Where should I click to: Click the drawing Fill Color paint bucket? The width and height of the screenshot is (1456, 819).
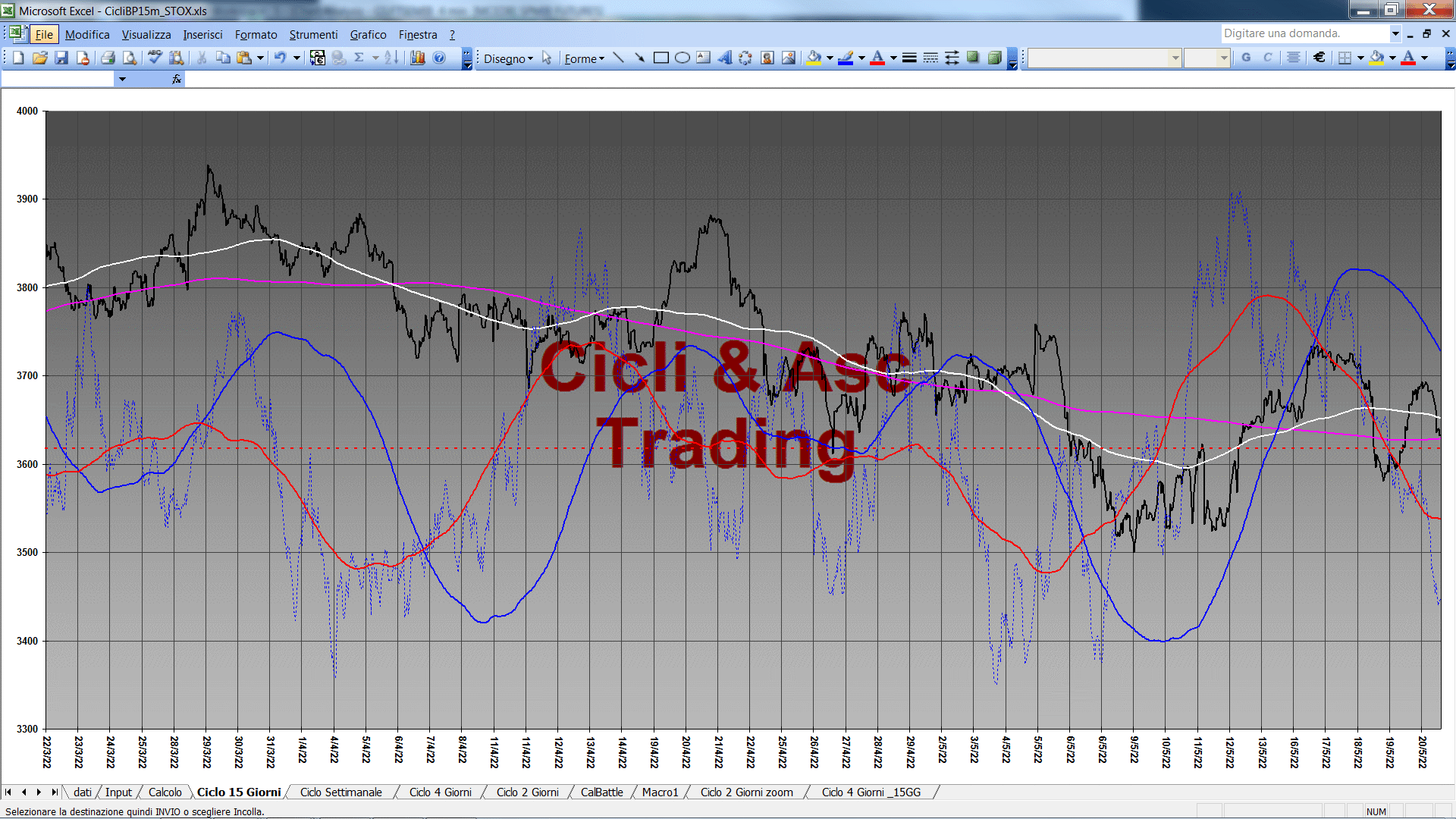(x=814, y=58)
